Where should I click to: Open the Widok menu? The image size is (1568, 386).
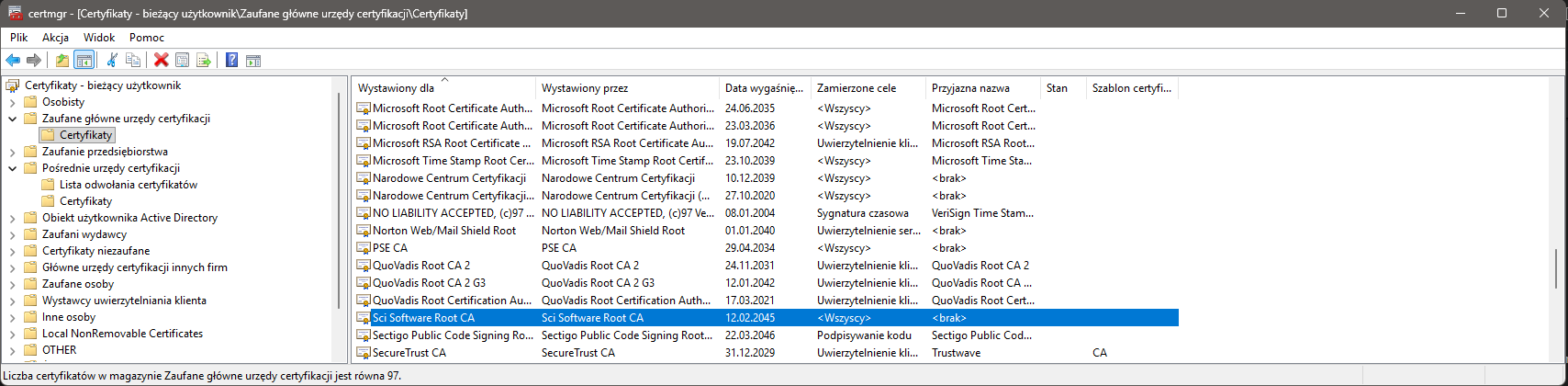tap(99, 38)
